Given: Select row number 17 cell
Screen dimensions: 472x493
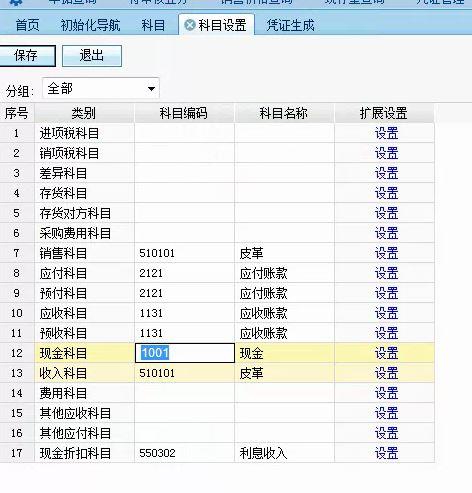Looking at the screenshot, I should coord(17,453).
